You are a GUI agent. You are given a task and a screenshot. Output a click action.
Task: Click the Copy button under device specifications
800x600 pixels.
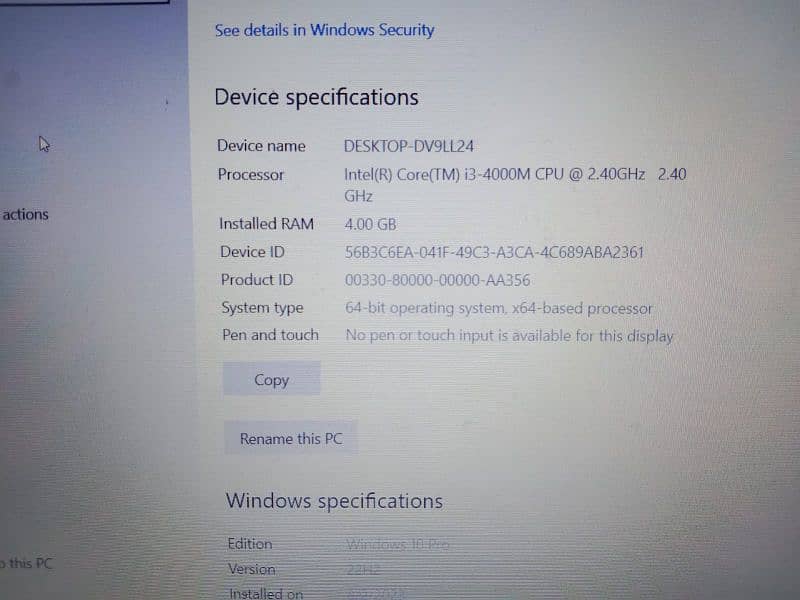pyautogui.click(x=271, y=379)
